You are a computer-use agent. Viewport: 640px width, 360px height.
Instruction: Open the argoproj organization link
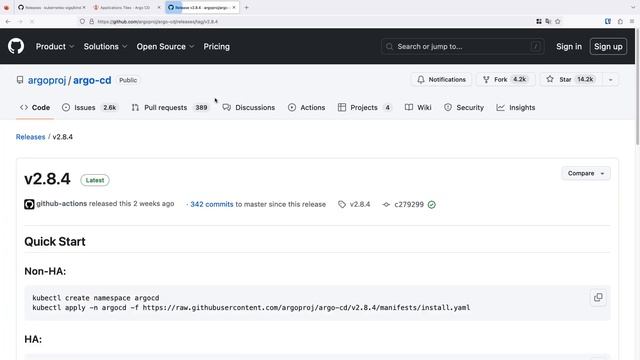click(47, 80)
